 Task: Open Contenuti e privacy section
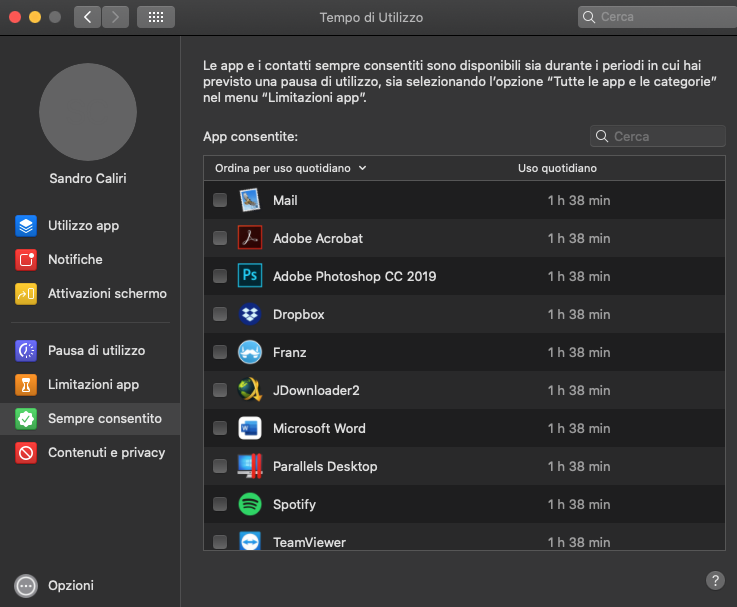coord(90,453)
